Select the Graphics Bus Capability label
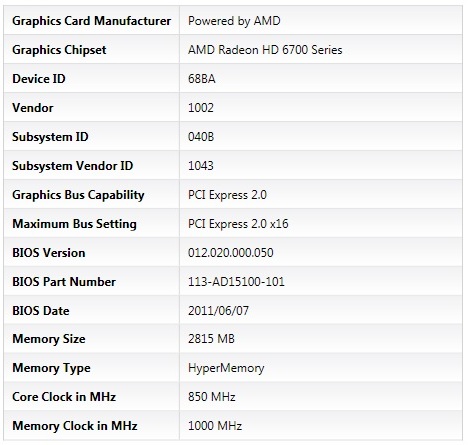 click(x=78, y=195)
